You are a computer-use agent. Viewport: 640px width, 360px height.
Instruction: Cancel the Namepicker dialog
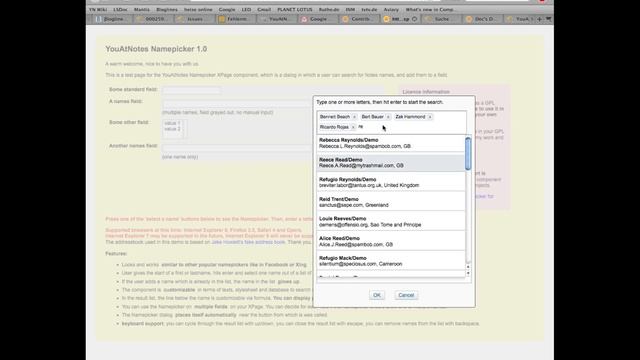406,295
